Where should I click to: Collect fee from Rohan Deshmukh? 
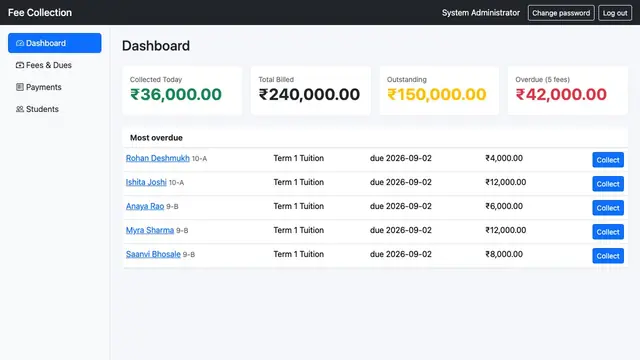608,160
